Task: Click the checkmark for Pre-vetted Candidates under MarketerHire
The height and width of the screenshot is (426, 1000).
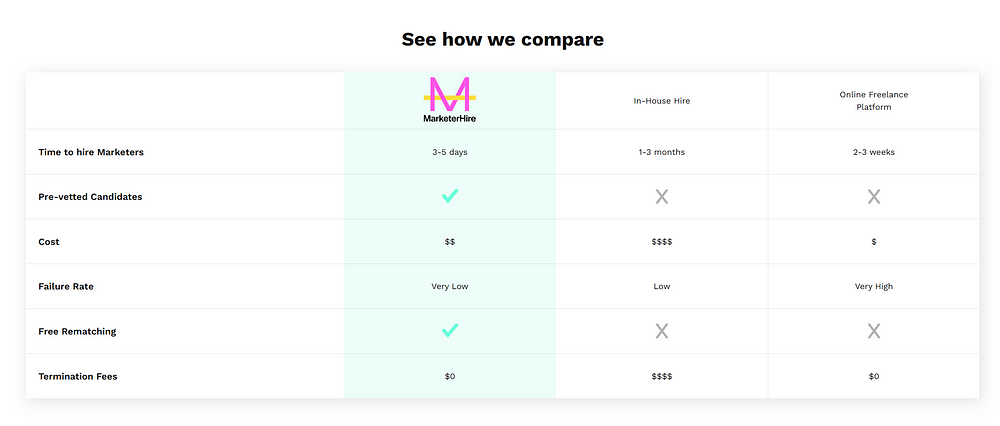Action: pos(450,196)
